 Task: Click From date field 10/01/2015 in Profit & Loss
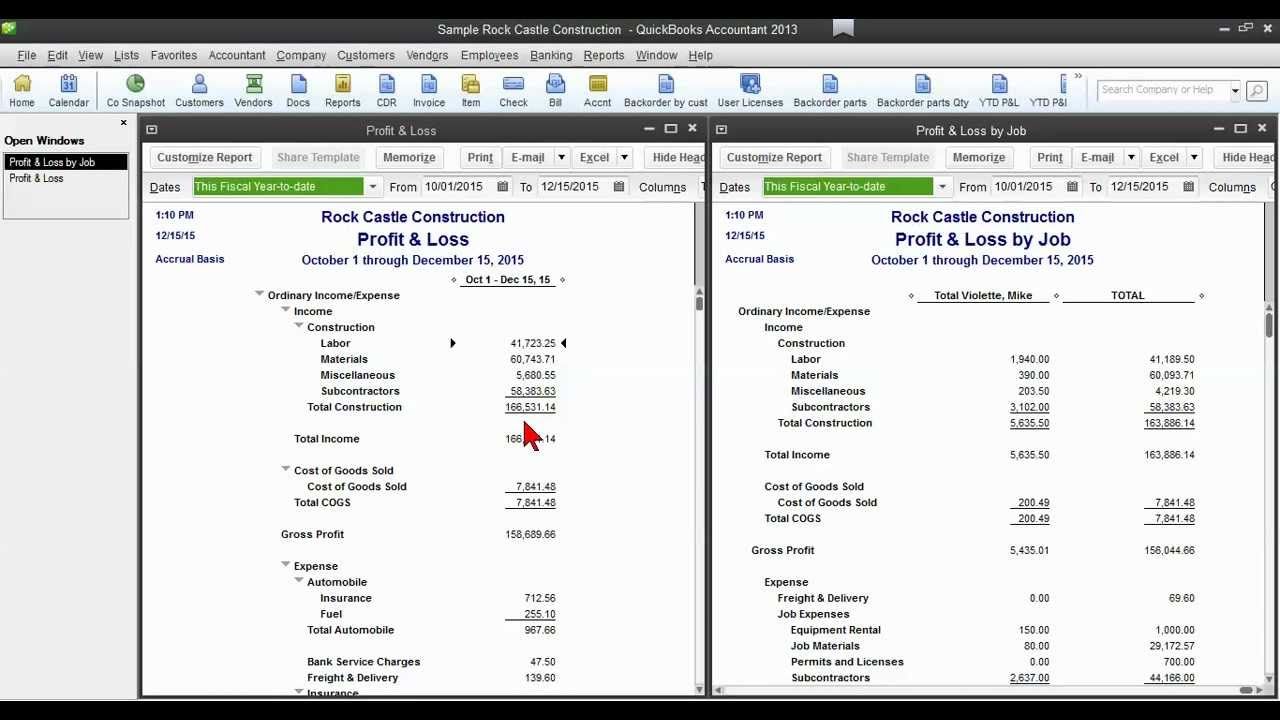[x=457, y=186]
